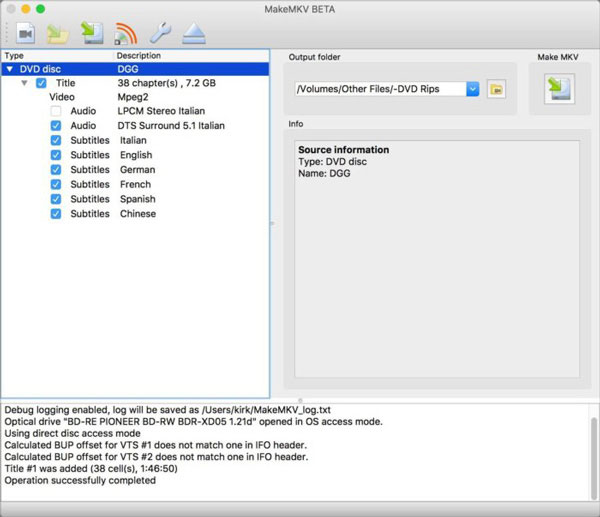
Task: Uncheck the Title checkbox
Action: tap(41, 83)
